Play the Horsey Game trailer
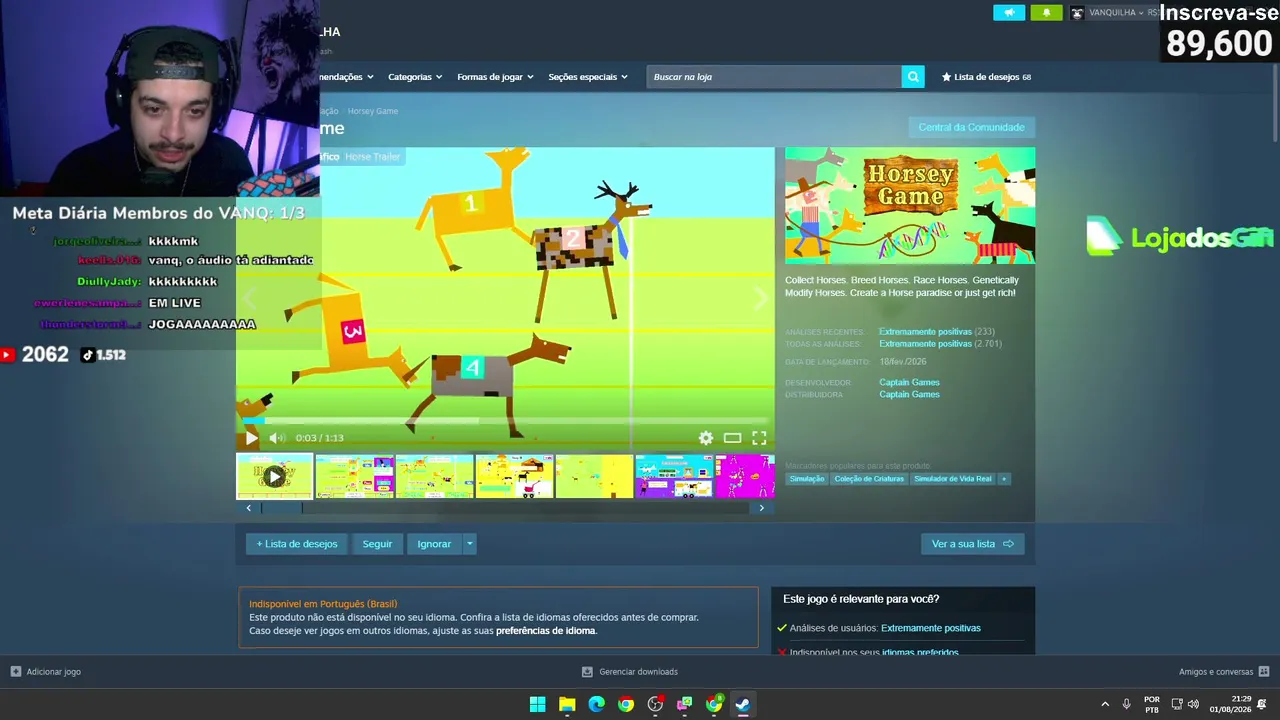The height and width of the screenshot is (720, 1280). (251, 438)
